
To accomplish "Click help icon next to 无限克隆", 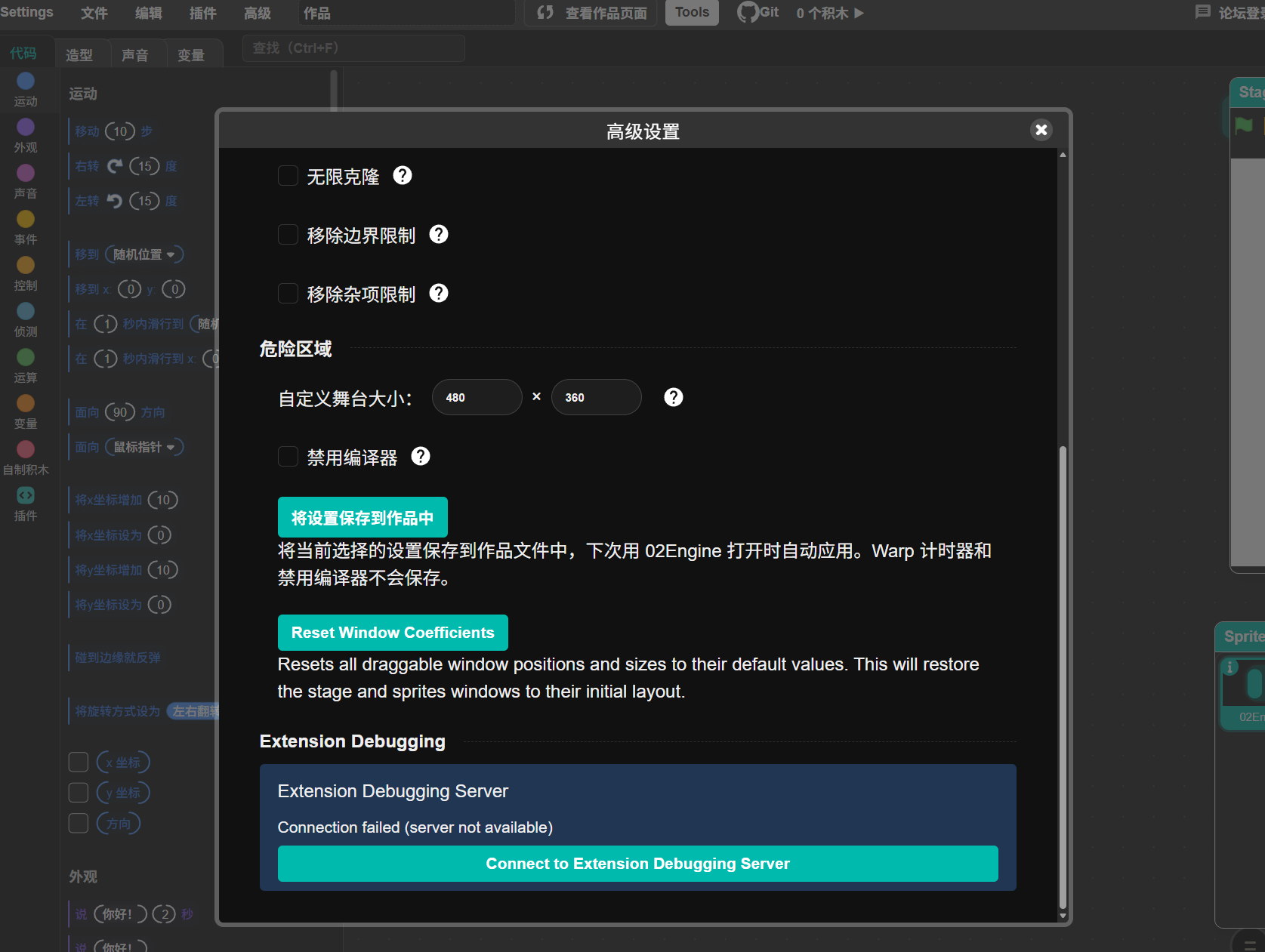I will pos(403,176).
